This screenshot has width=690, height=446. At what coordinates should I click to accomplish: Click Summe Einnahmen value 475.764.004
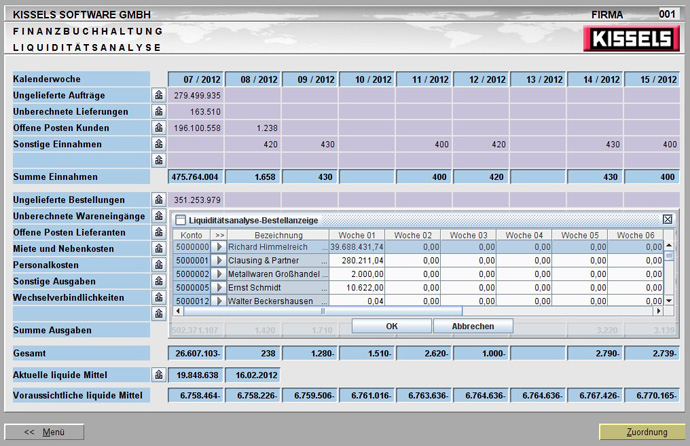pyautogui.click(x=195, y=176)
